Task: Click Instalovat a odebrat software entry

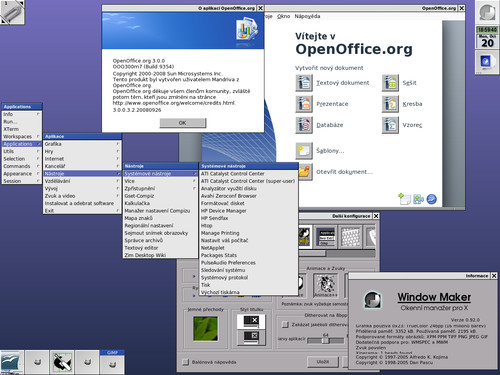Action: 82,203
